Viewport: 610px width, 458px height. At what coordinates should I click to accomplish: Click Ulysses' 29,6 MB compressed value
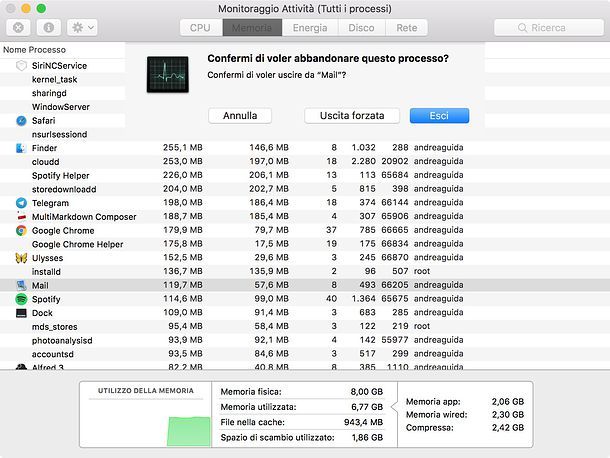coord(272,257)
